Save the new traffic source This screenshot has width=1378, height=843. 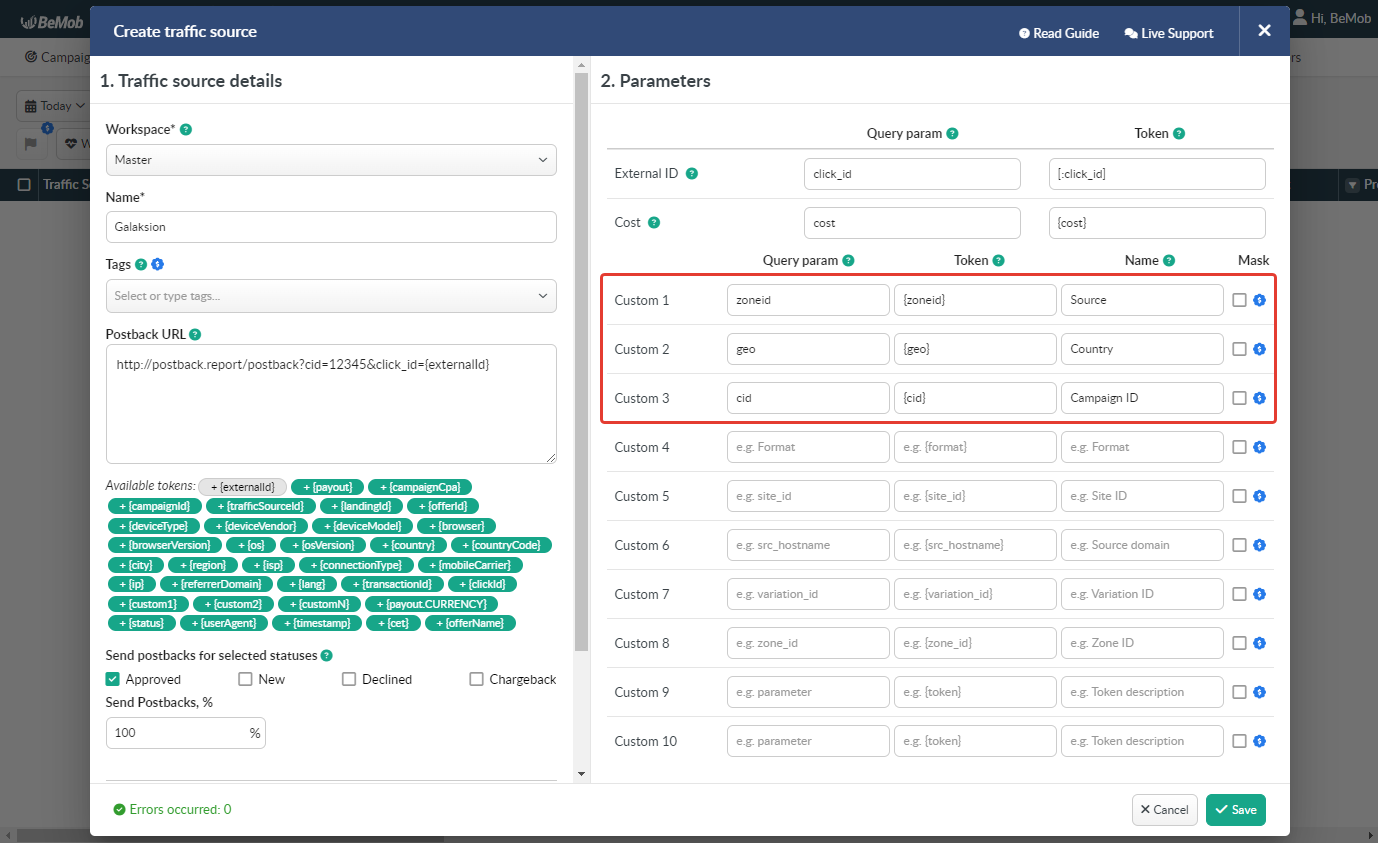click(1235, 810)
